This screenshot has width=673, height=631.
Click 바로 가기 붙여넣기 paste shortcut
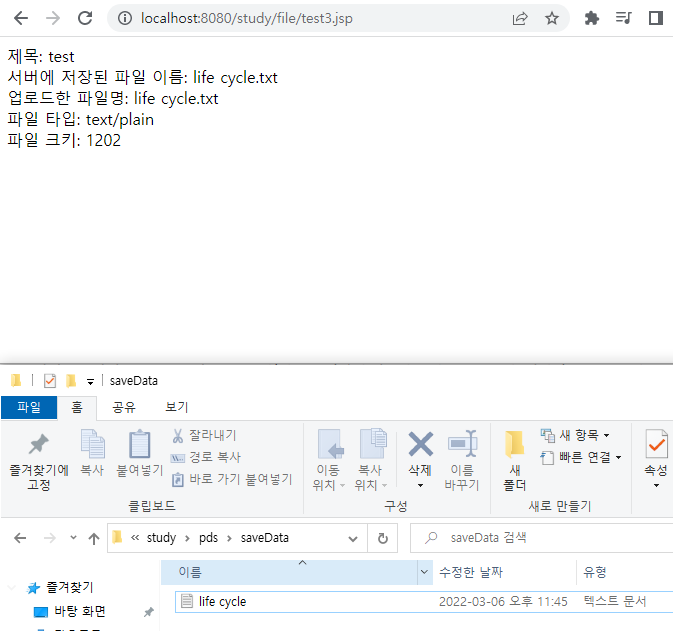click(232, 479)
